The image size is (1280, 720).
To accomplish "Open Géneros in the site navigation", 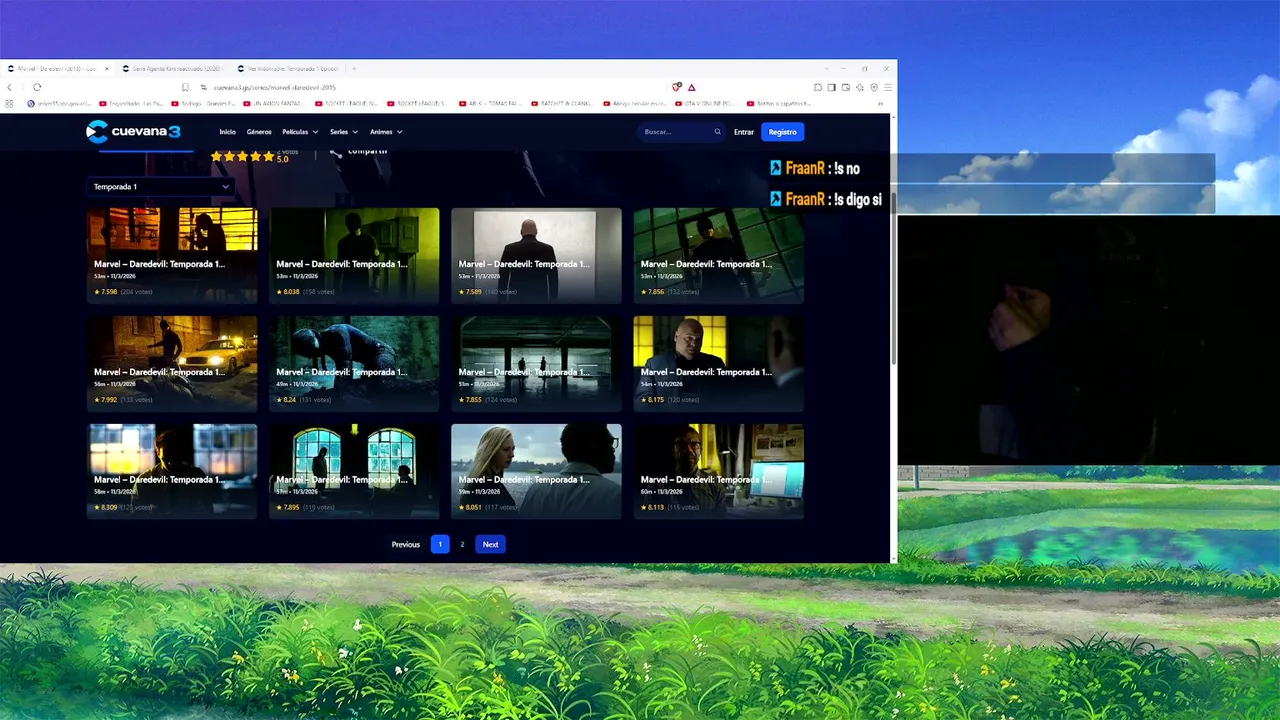I will click(259, 132).
